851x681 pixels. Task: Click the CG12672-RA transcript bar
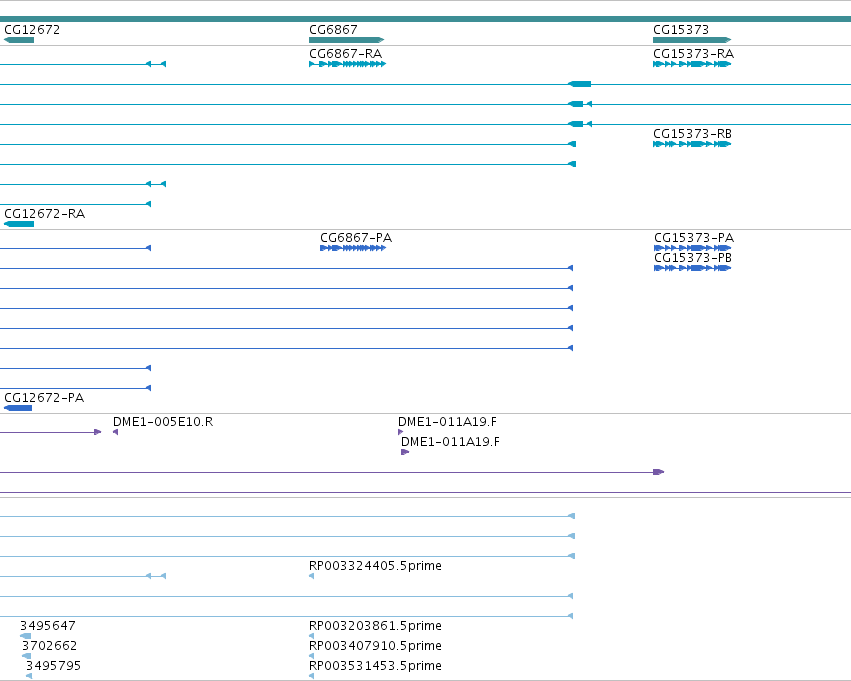[x=19, y=224]
